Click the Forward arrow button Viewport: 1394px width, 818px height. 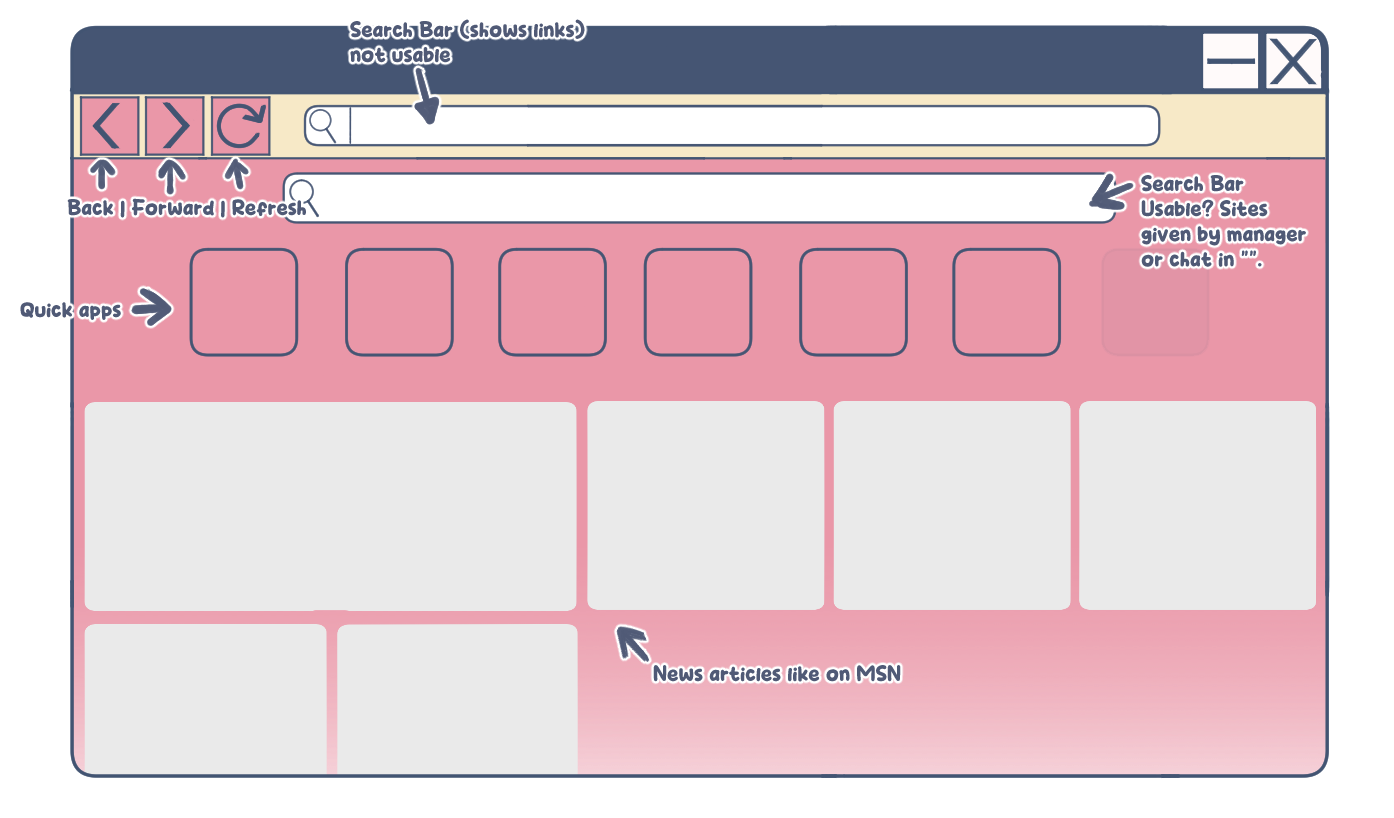[175, 126]
